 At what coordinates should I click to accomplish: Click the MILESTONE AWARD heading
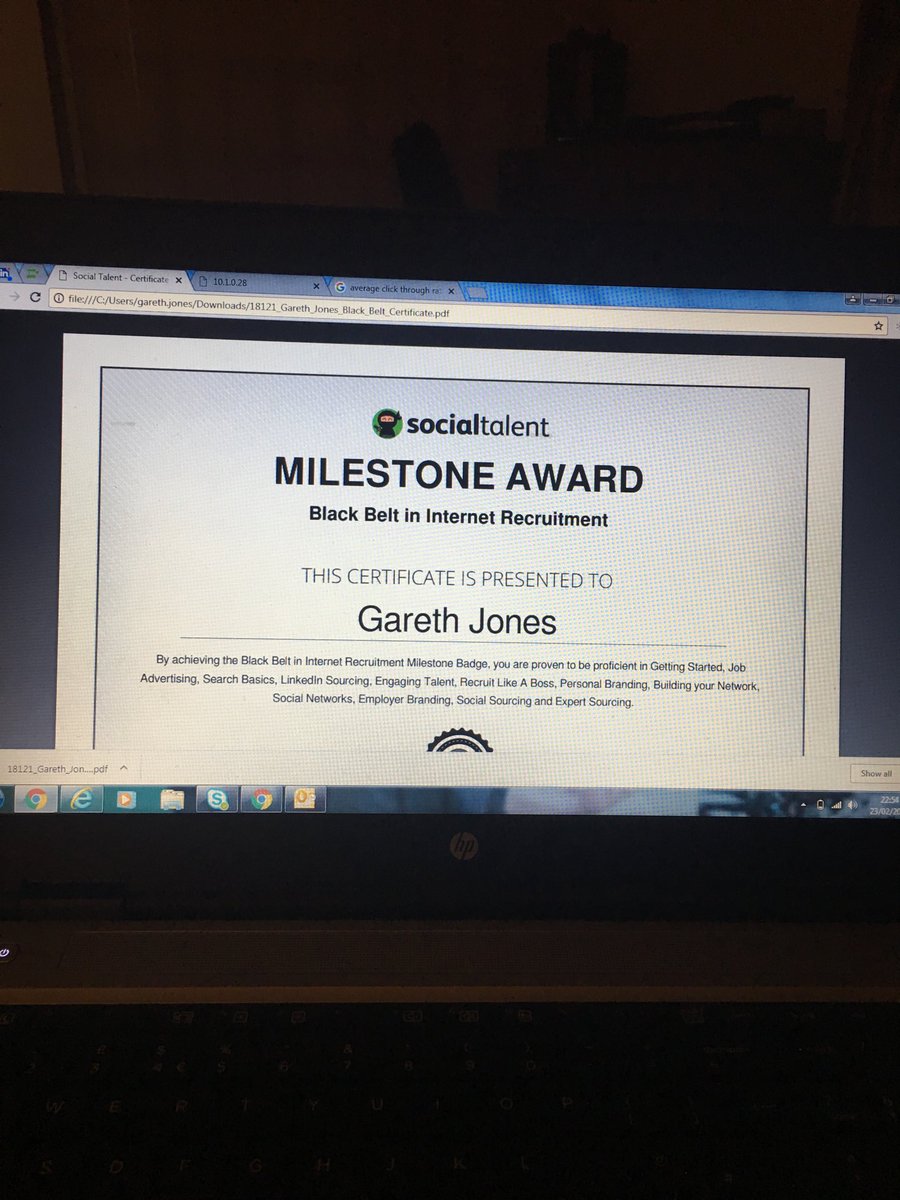coord(459,475)
